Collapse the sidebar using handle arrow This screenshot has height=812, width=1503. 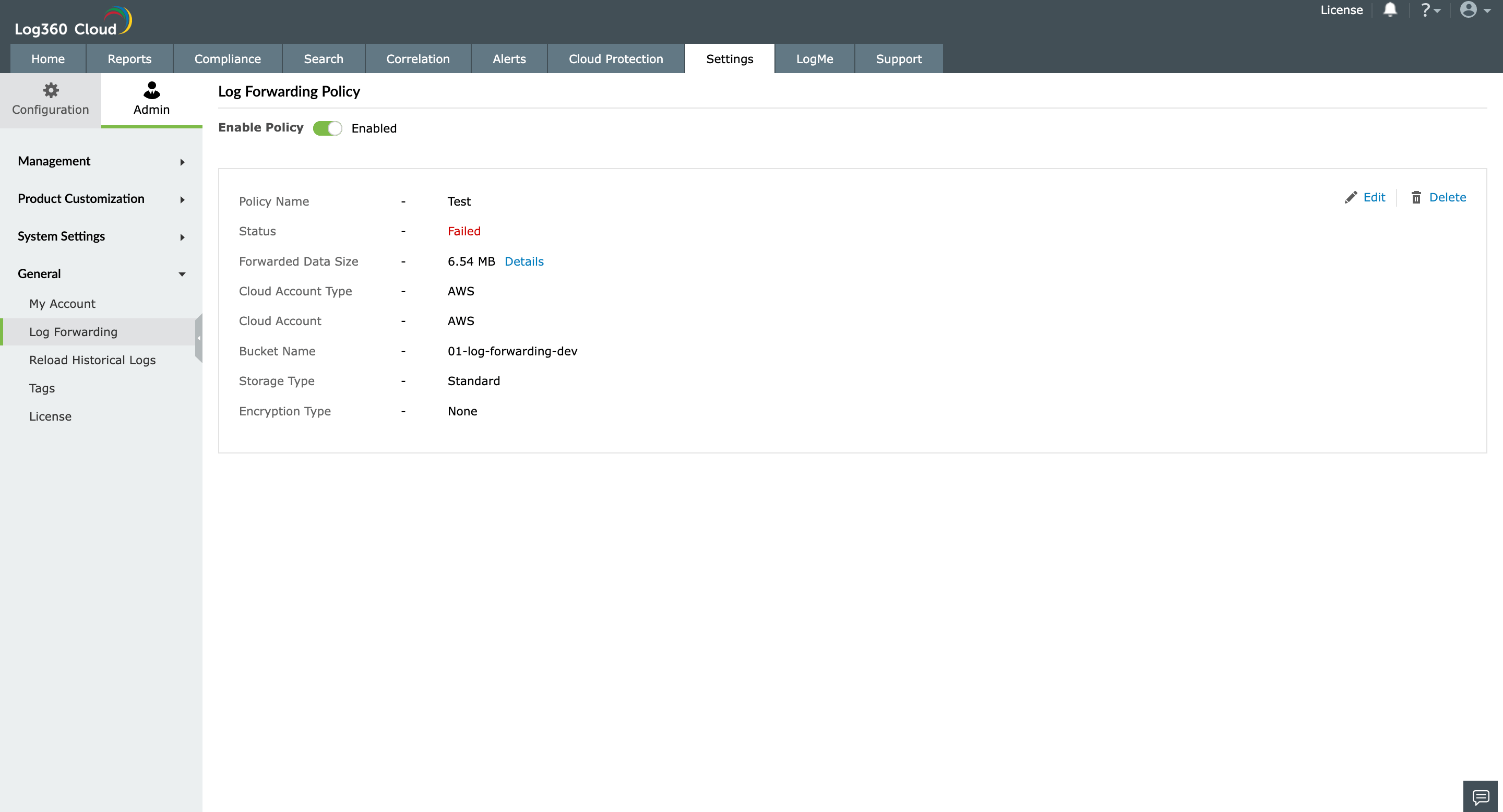tap(199, 338)
